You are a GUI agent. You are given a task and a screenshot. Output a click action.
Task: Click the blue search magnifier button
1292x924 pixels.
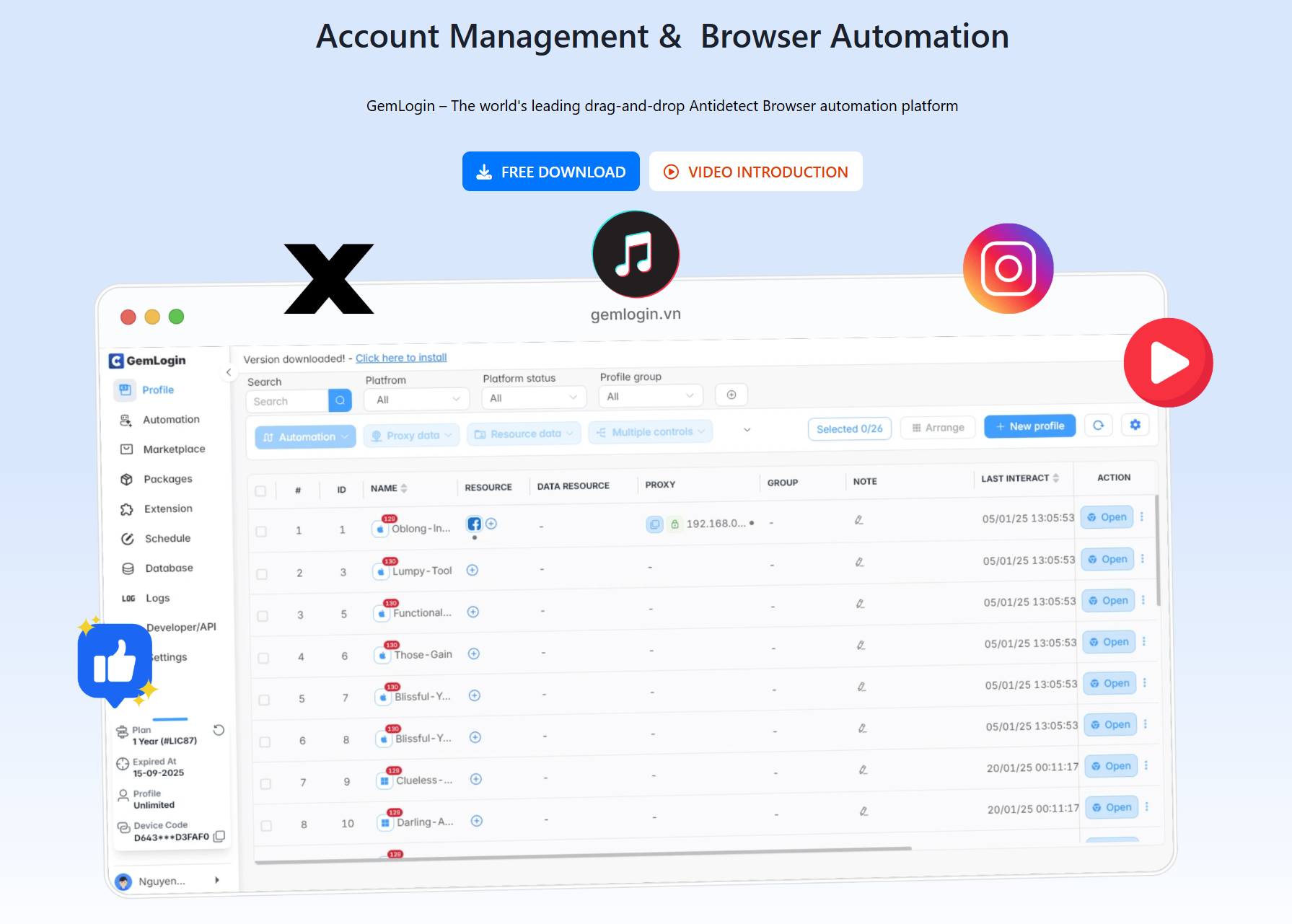340,400
